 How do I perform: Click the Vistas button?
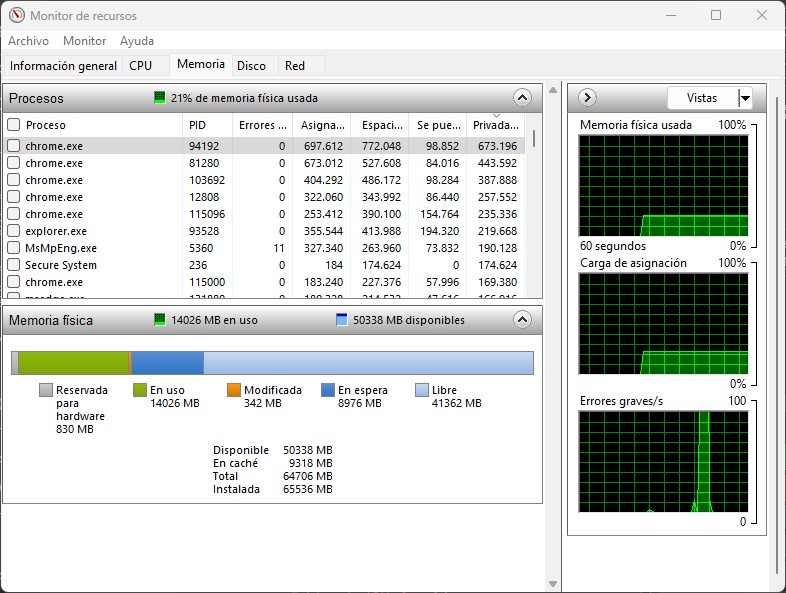703,98
